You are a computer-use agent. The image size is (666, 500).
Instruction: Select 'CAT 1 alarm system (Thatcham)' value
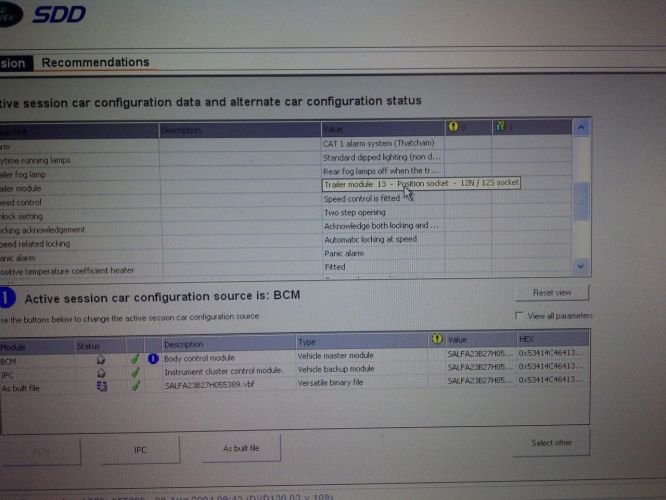pyautogui.click(x=378, y=143)
